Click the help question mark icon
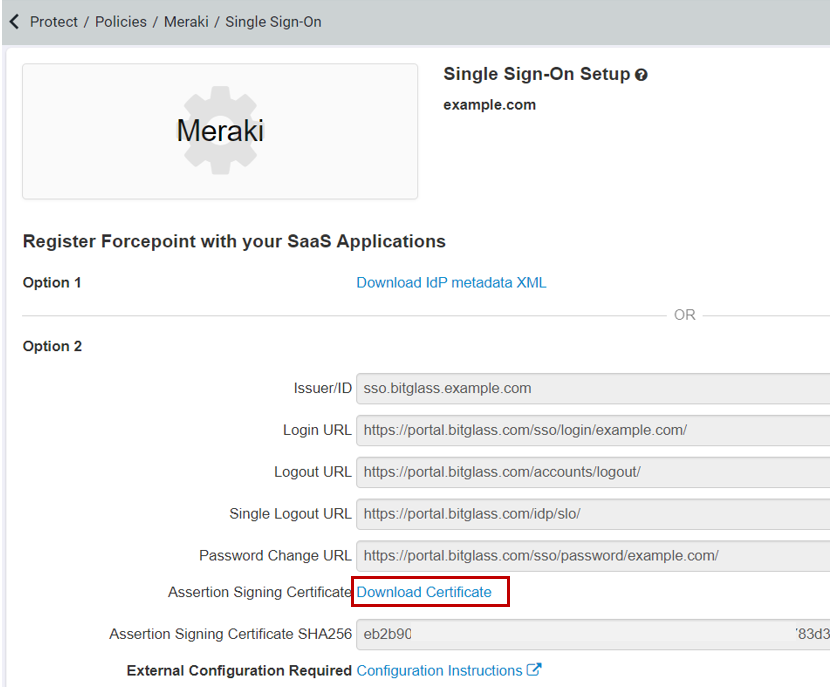The height and width of the screenshot is (687, 830). click(x=641, y=74)
